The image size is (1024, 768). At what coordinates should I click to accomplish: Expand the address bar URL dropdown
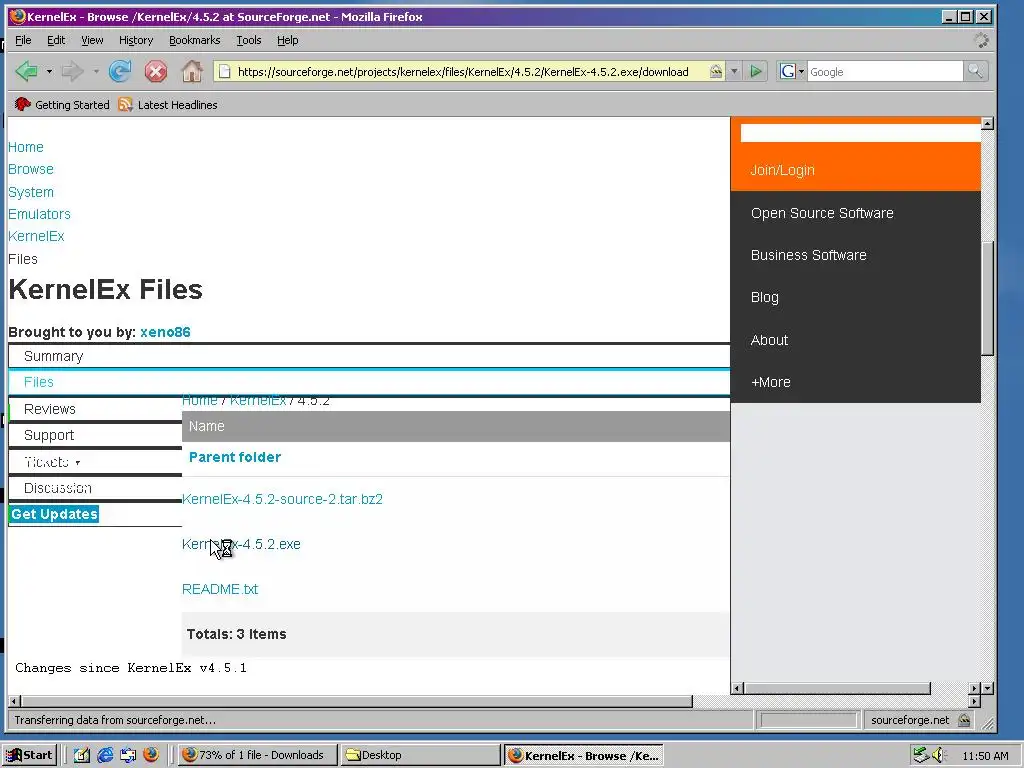[734, 71]
